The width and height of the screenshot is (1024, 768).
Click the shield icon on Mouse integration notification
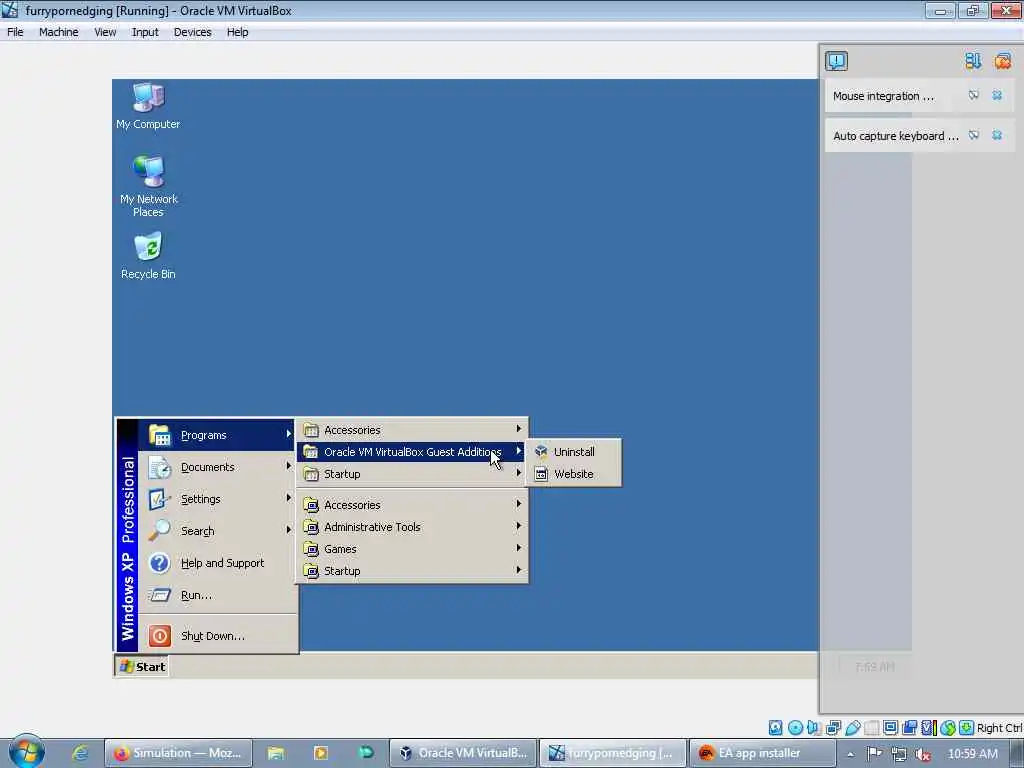974,95
